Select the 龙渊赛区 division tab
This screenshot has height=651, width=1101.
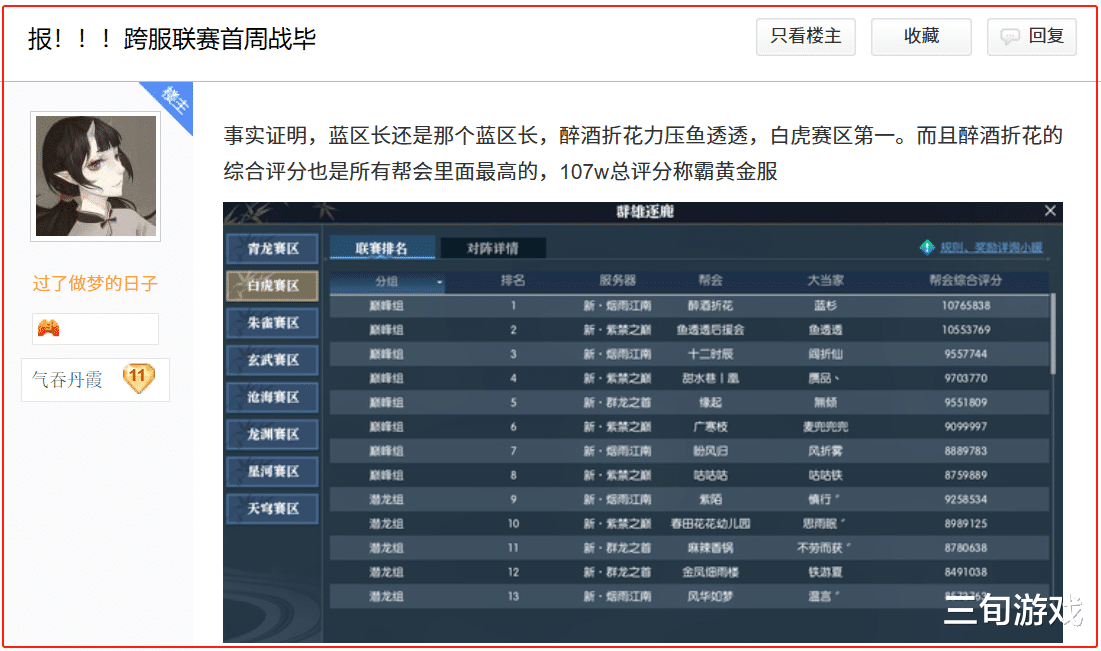(x=272, y=435)
